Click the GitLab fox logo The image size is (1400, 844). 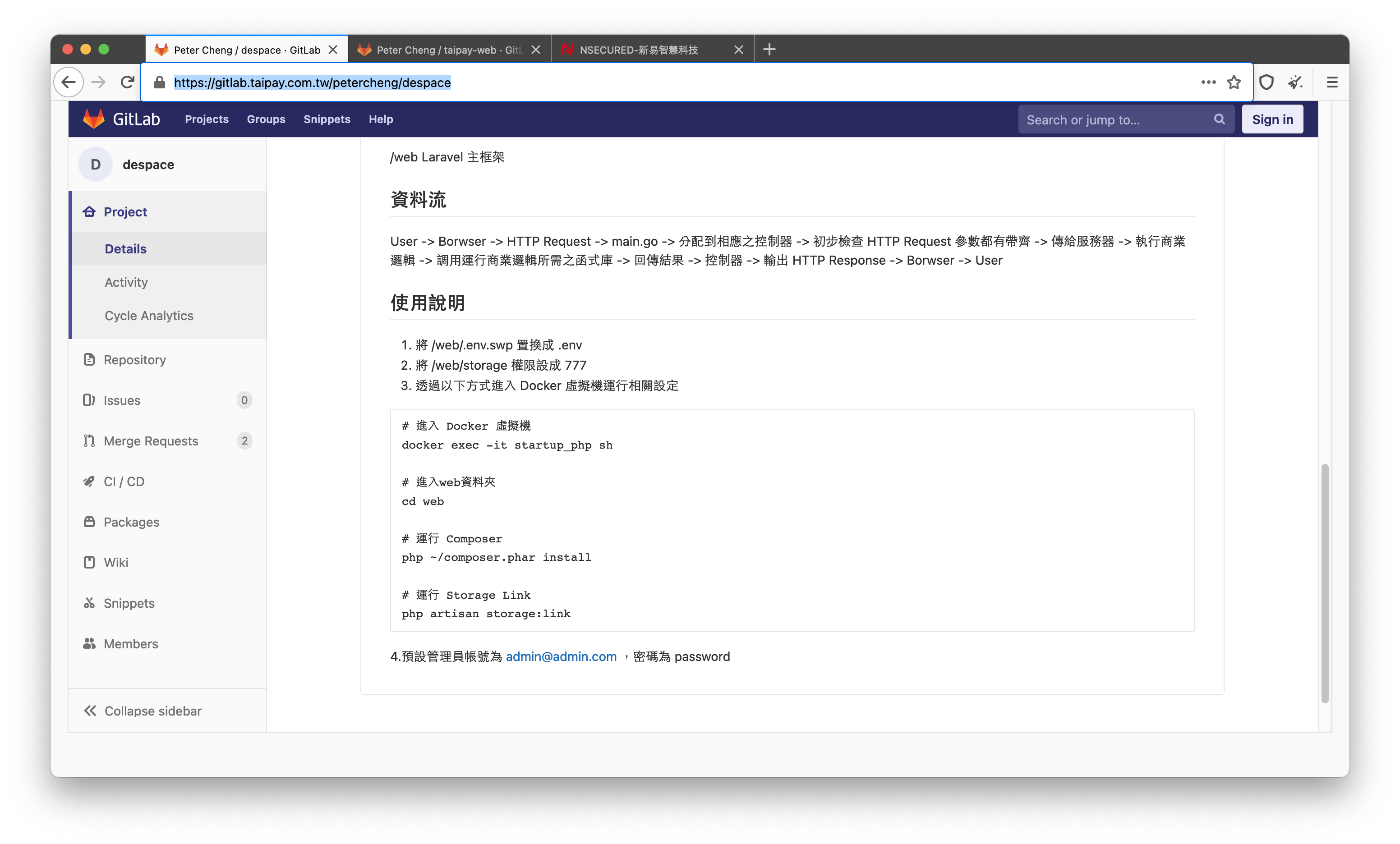(94, 119)
